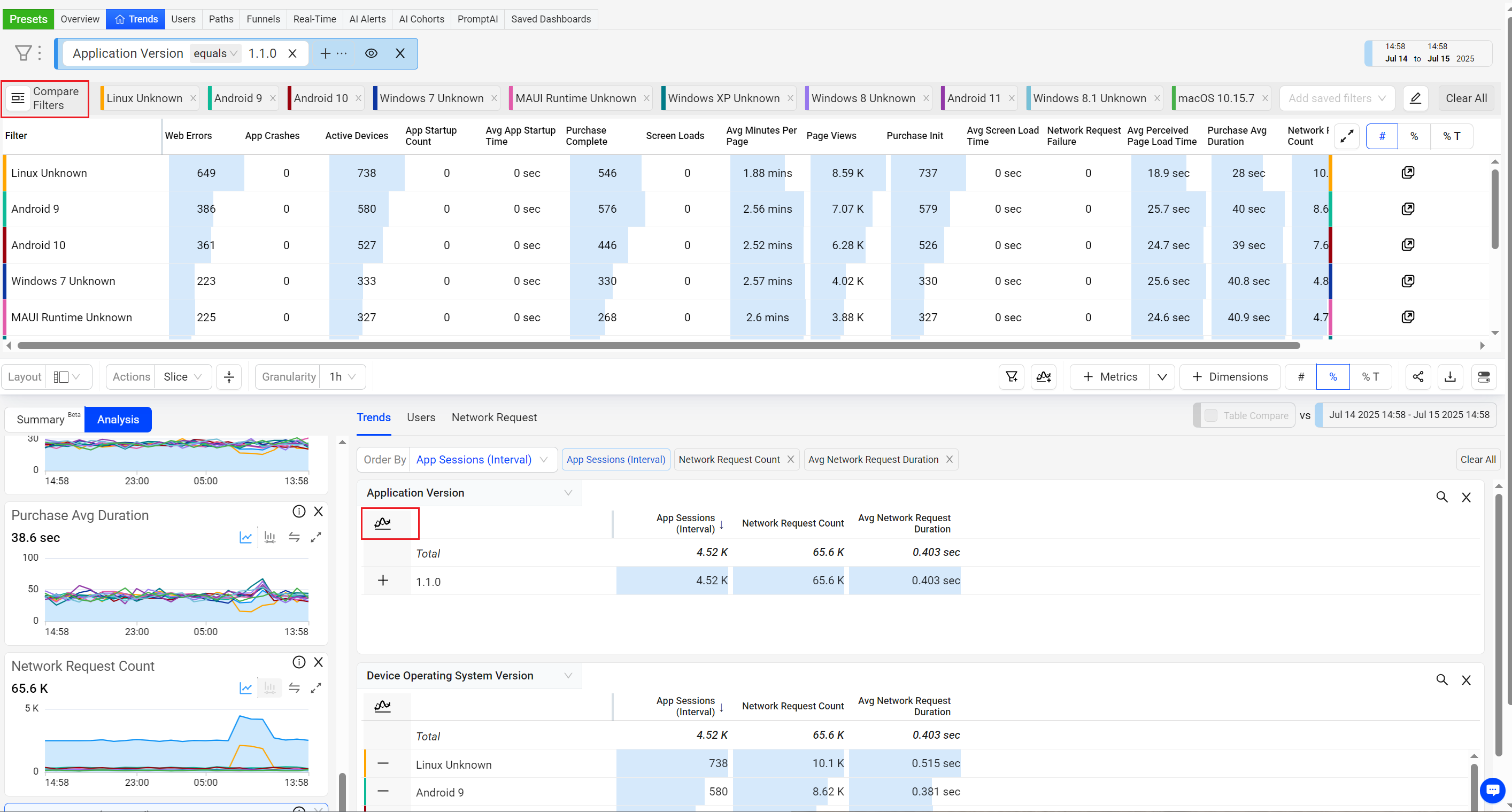The image size is (1512, 812).
Task: Enable the Table Compare checkbox
Action: pyautogui.click(x=1211, y=415)
